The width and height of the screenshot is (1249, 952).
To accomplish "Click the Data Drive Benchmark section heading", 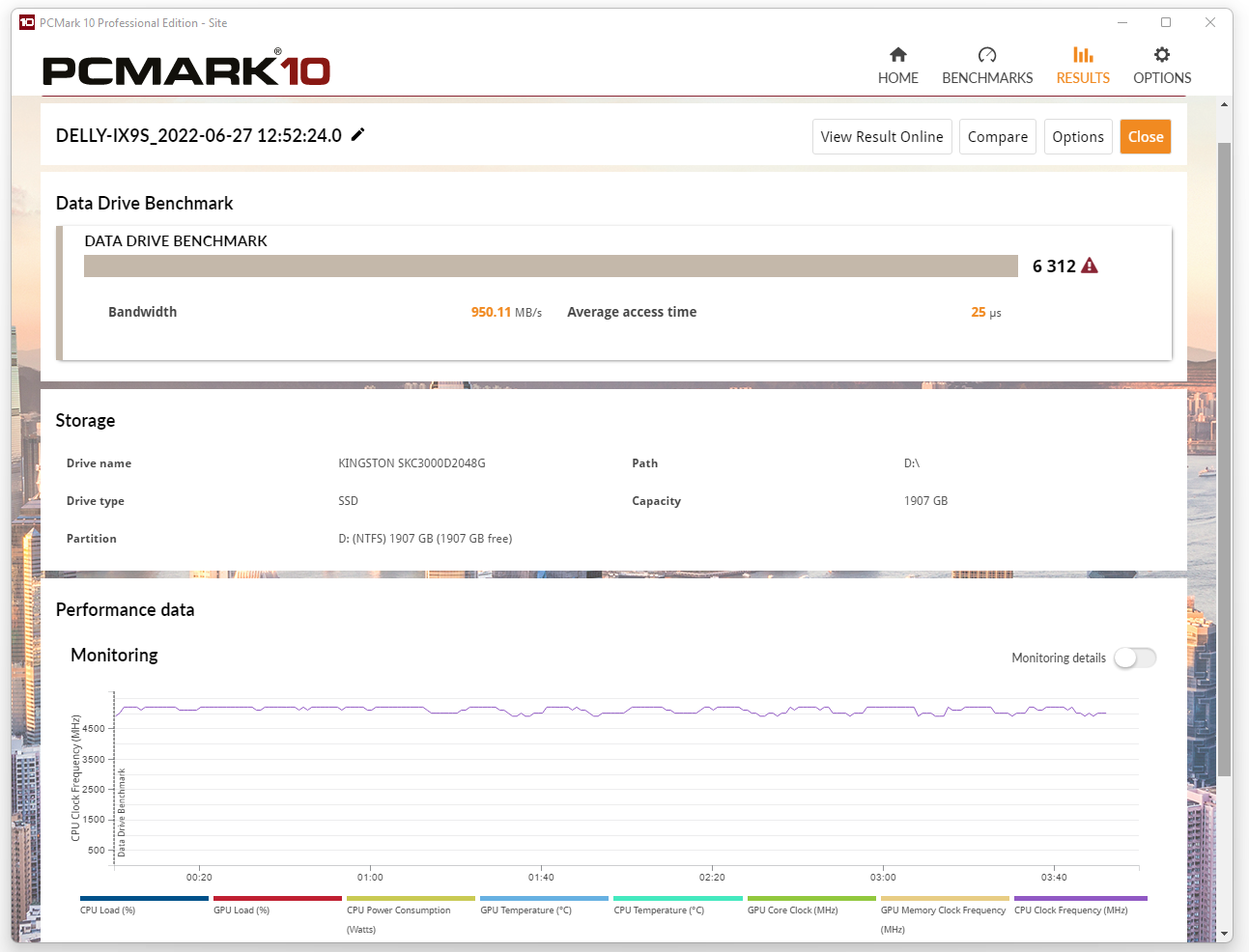I will click(144, 203).
